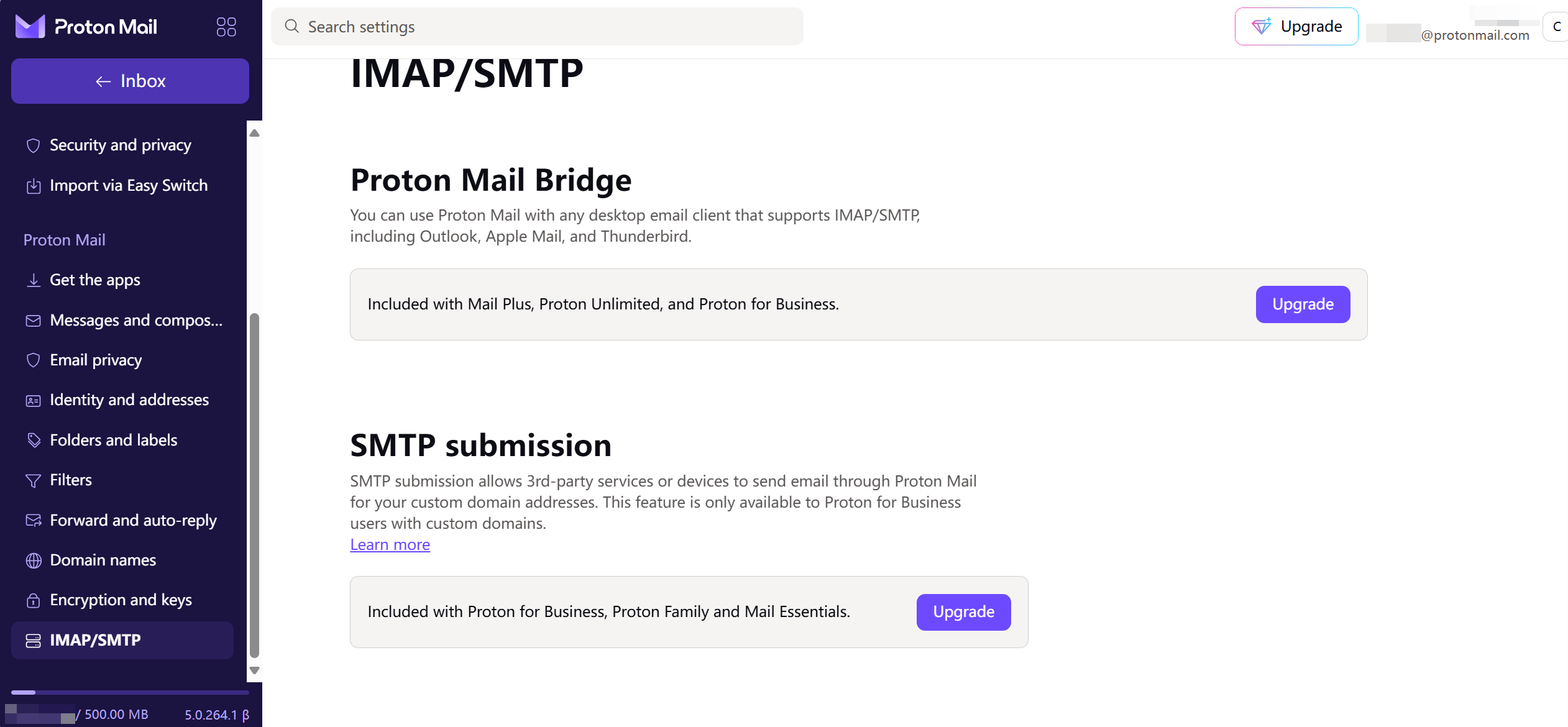Click Upgrade in the SMTP submission box

click(963, 612)
